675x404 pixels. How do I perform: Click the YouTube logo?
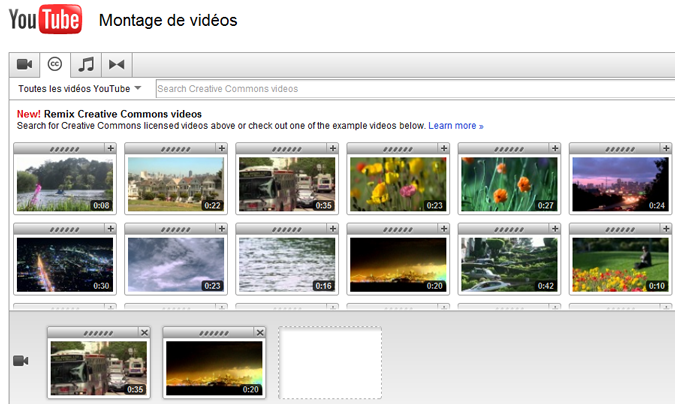click(45, 20)
